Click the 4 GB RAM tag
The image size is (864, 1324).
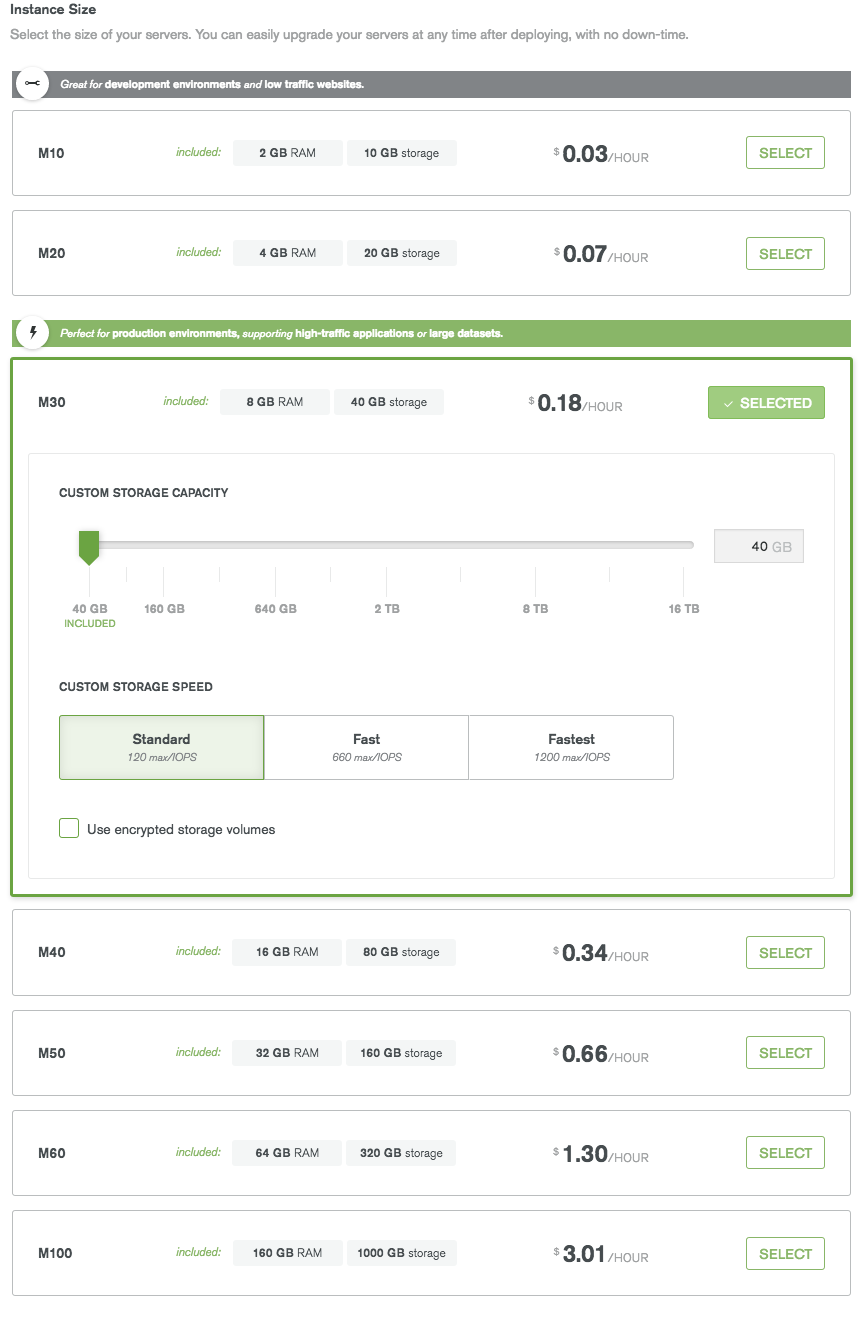tap(288, 253)
